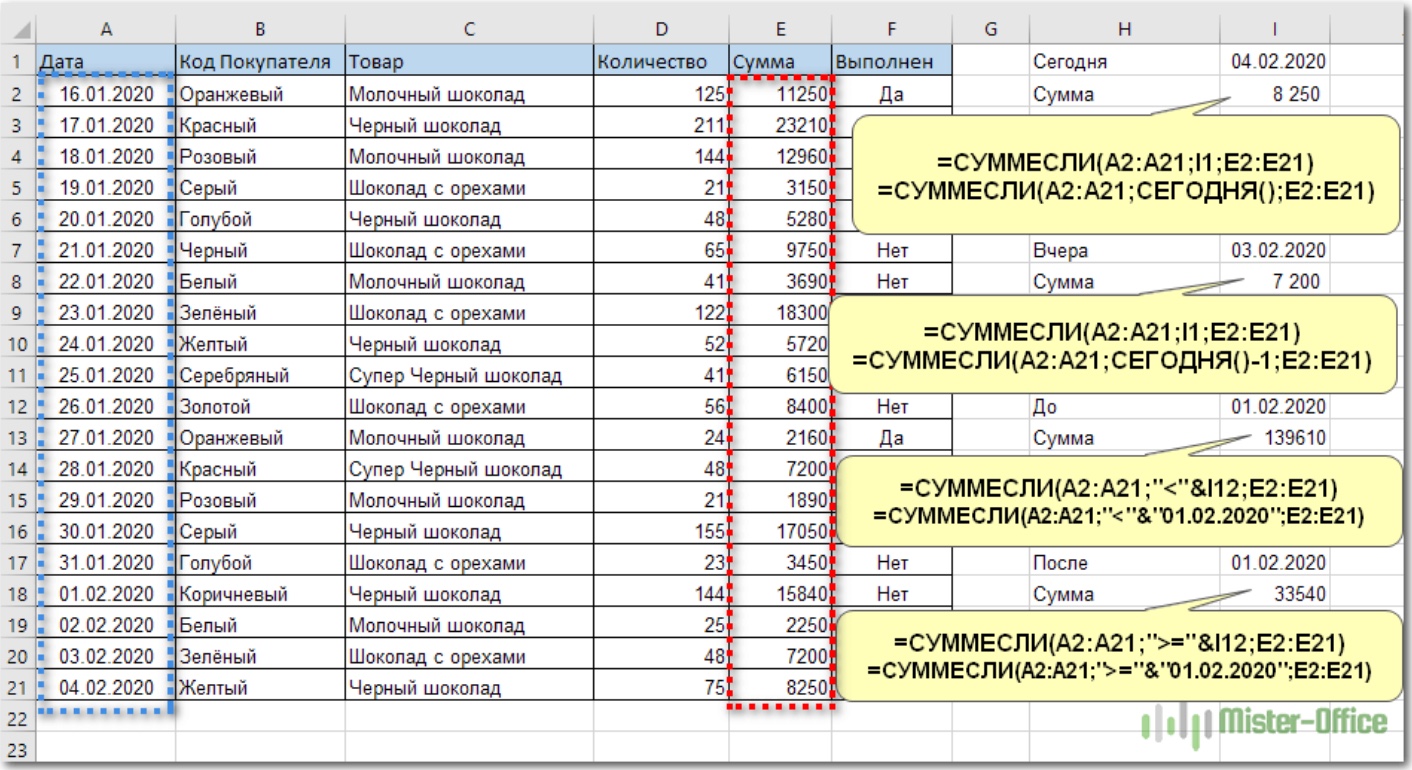Click the 'Сумма' header cell in column E

780,62
